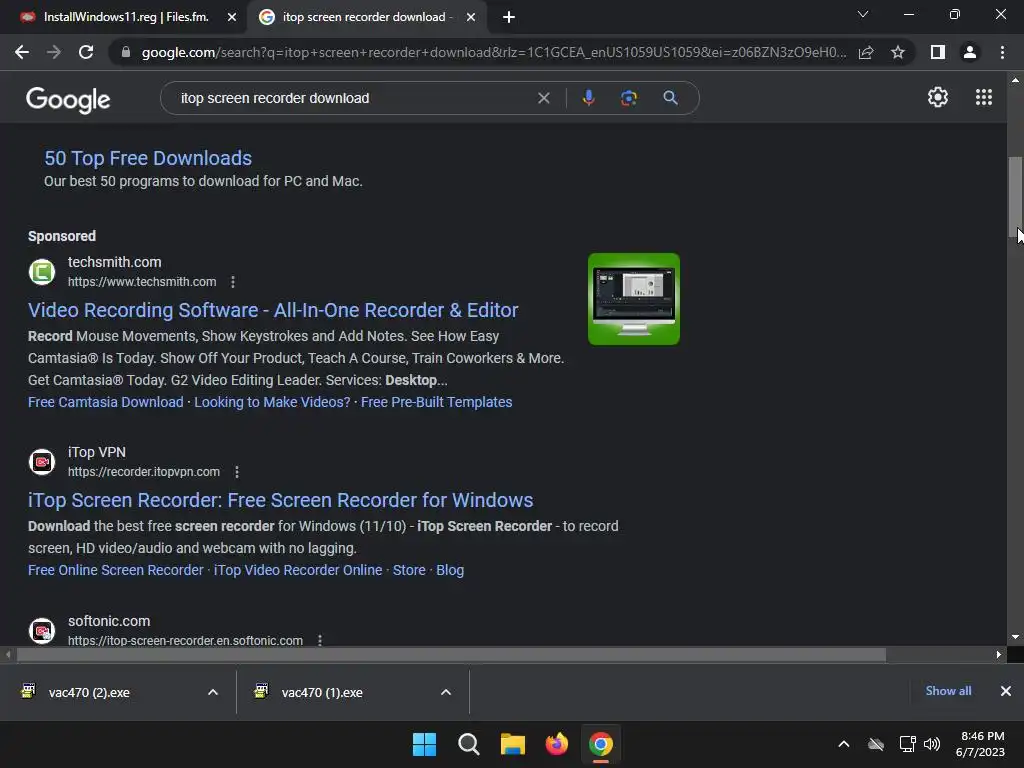
Task: Open options for softonic.com result
Action: point(320,640)
